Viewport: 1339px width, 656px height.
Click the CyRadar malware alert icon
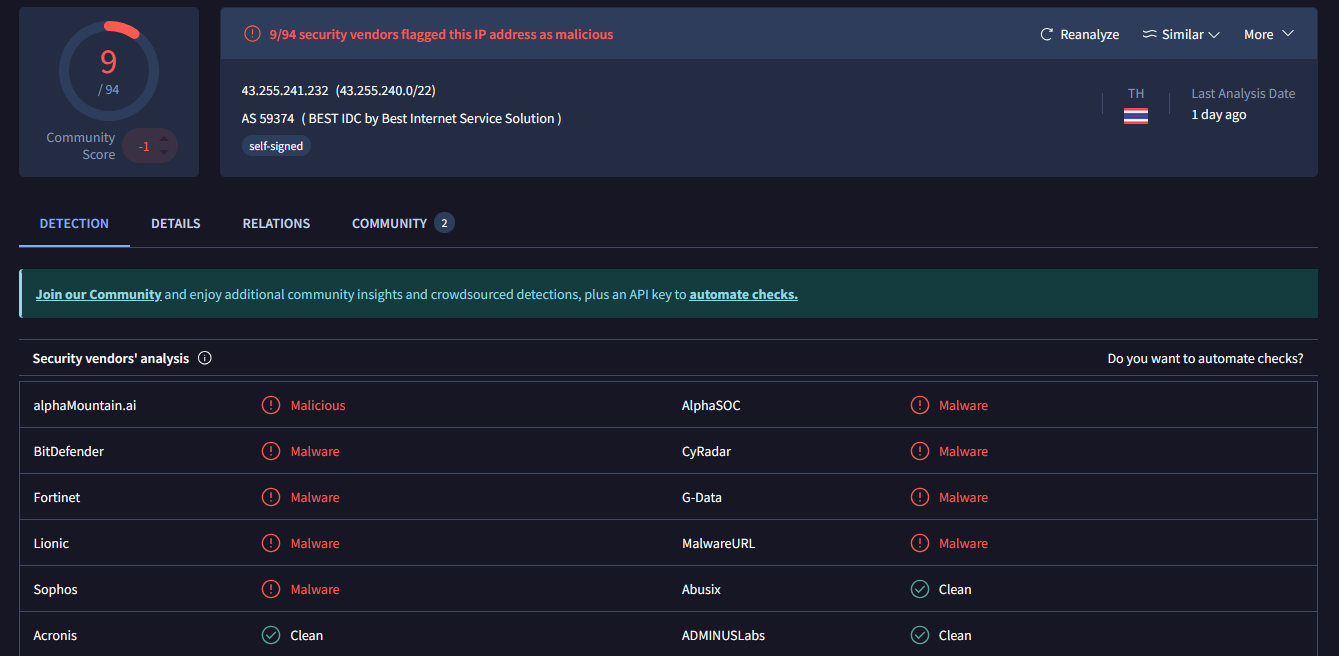920,451
